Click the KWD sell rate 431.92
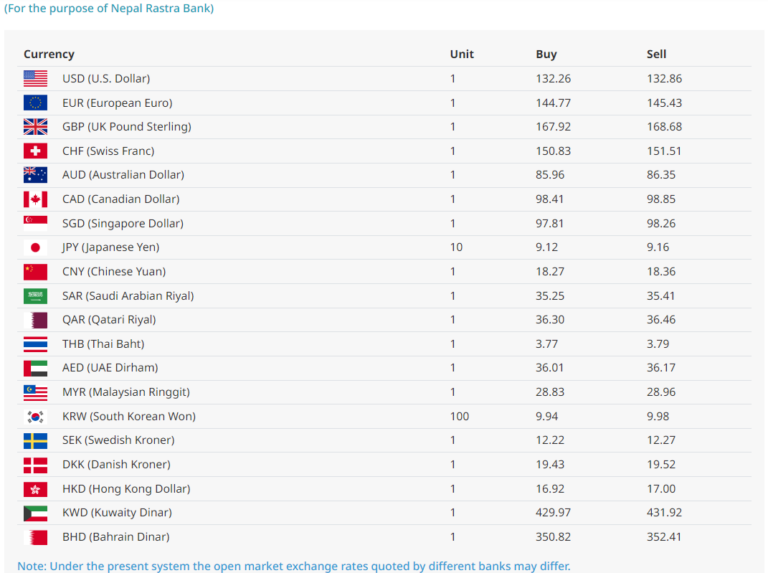 tap(664, 513)
